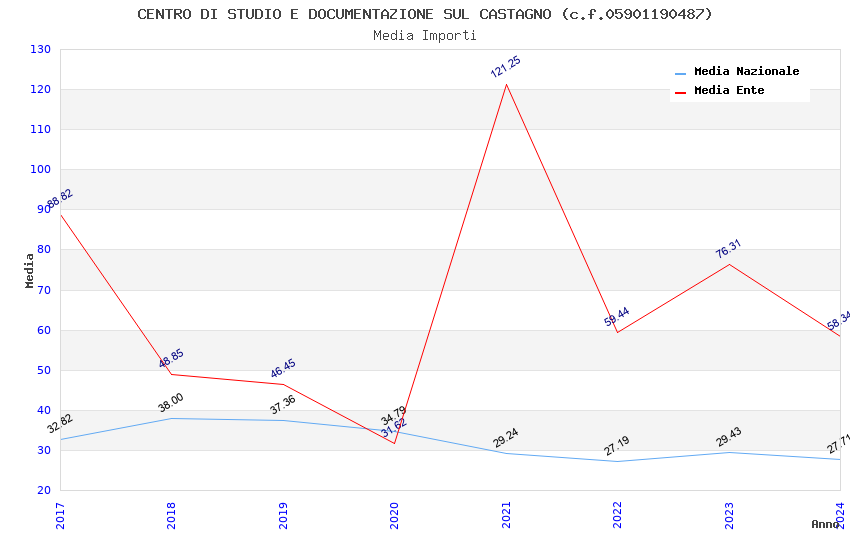The image size is (850, 550).
Task: Click the Media Ente legend label
Action: pos(729,90)
